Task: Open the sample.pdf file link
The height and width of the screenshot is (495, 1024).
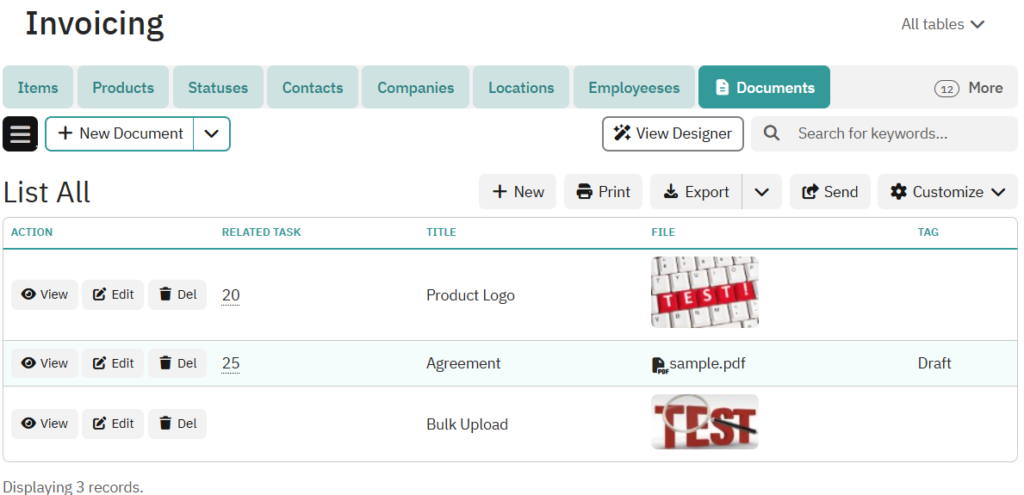Action: [x=706, y=364]
